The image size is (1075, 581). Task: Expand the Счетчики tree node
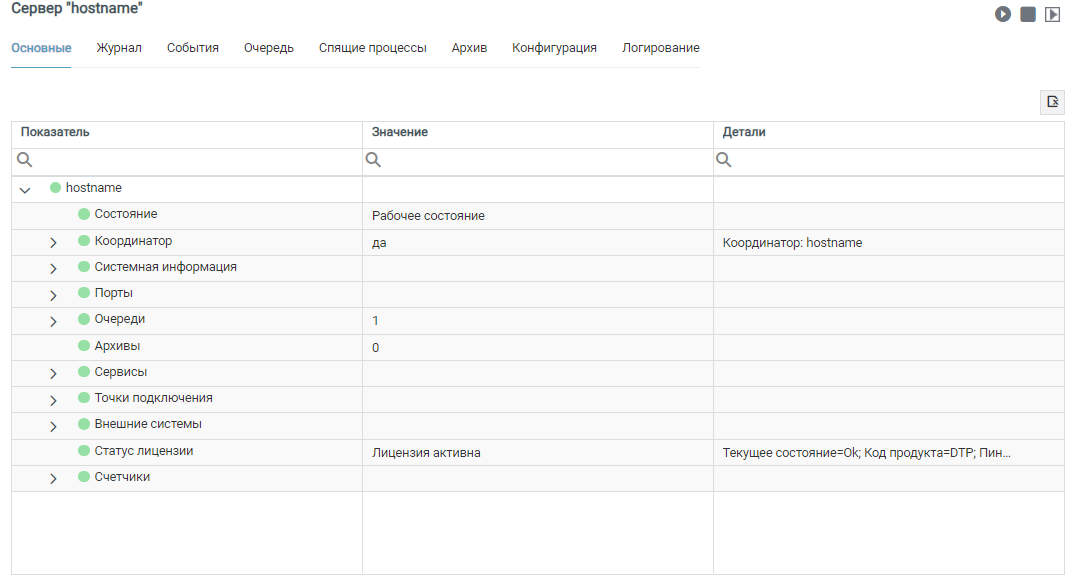[x=53, y=478]
